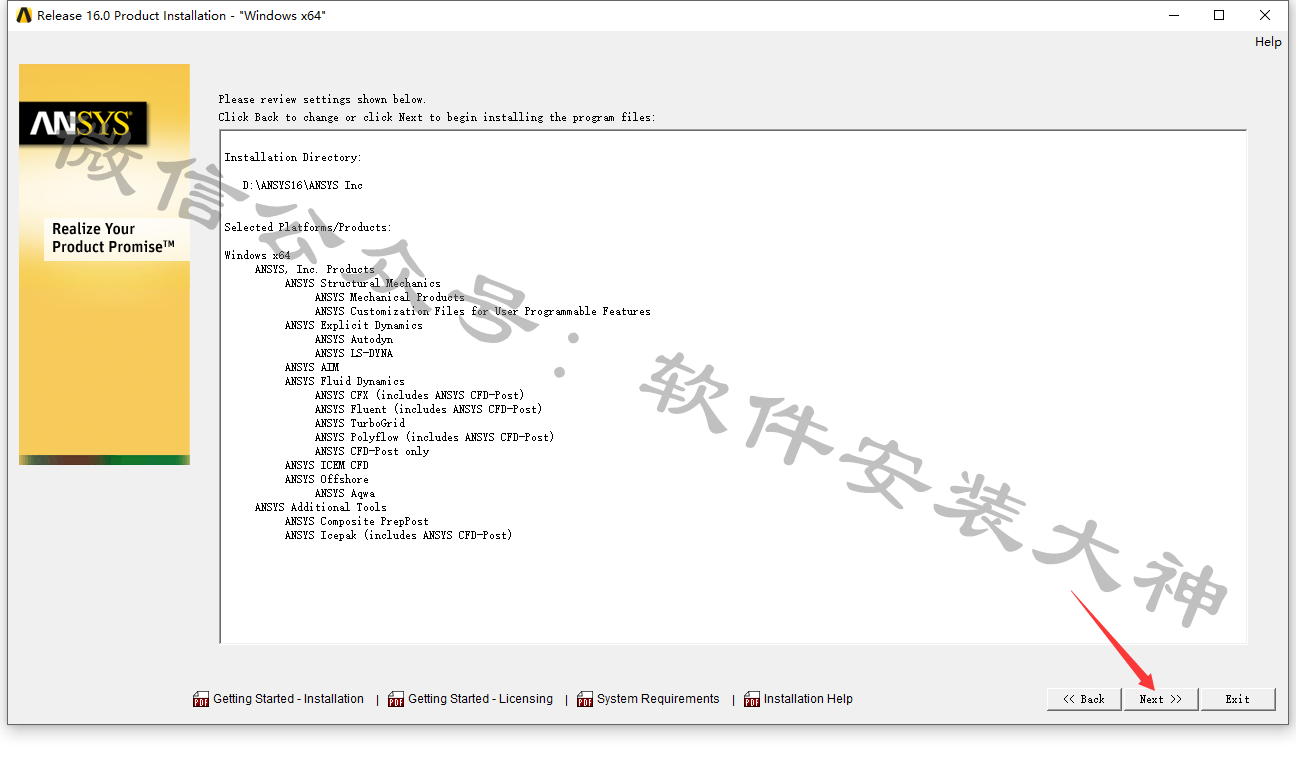This screenshot has width=1296, height=764.
Task: Click the Exit button
Action: click(1238, 699)
